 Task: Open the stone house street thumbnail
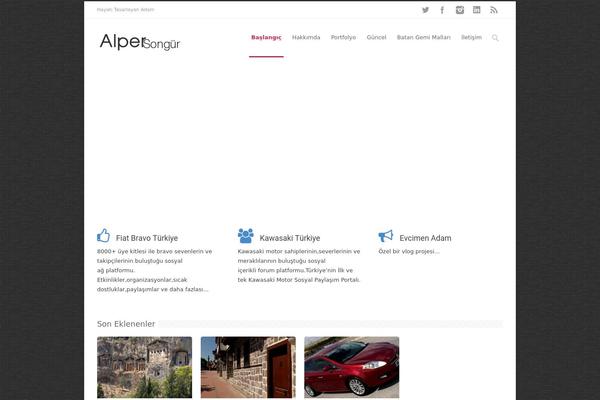click(248, 367)
